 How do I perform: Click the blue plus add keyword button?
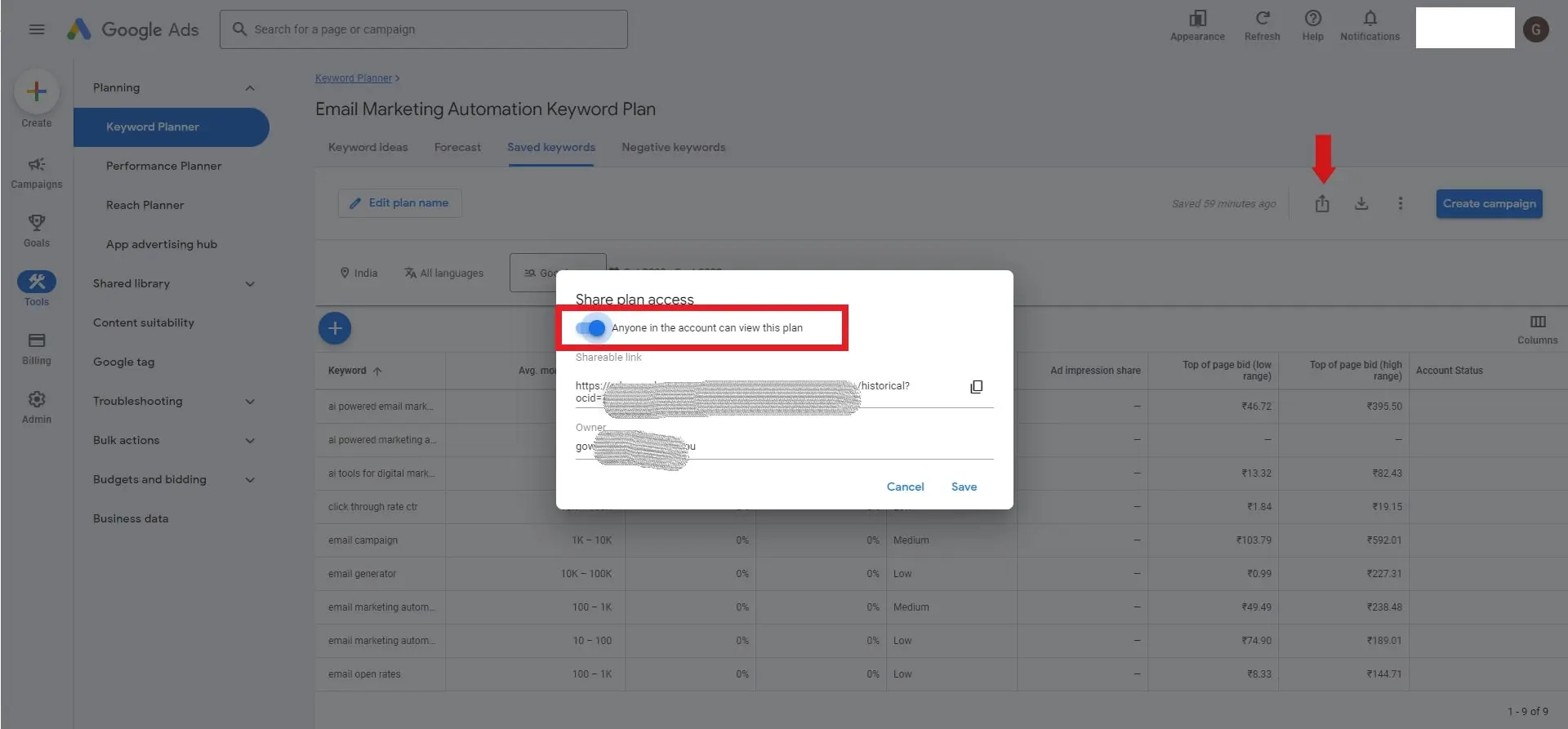[x=335, y=328]
